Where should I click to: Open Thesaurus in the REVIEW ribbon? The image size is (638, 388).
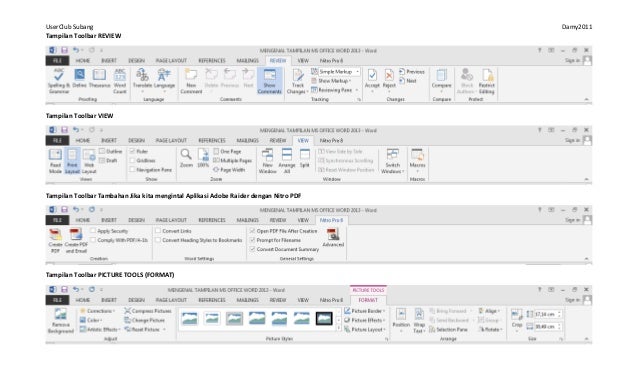[x=99, y=78]
